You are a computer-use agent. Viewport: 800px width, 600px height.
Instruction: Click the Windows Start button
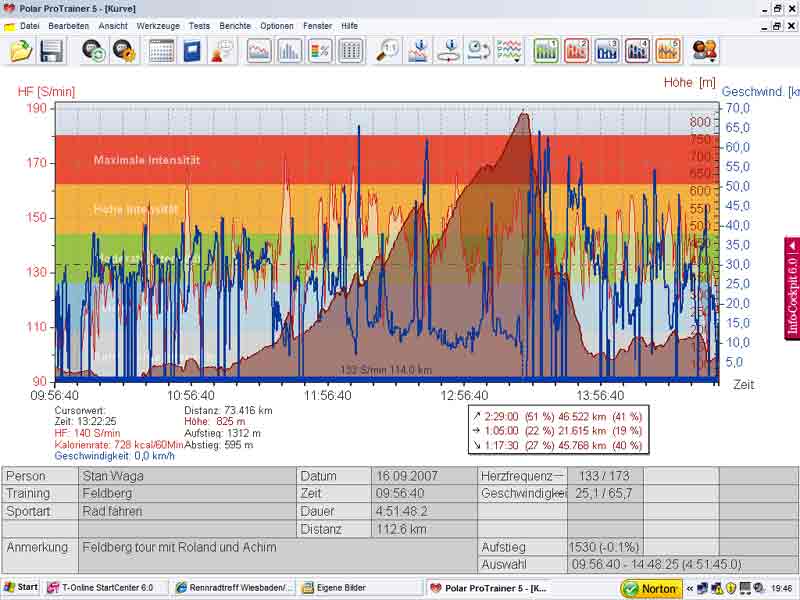[x=20, y=588]
